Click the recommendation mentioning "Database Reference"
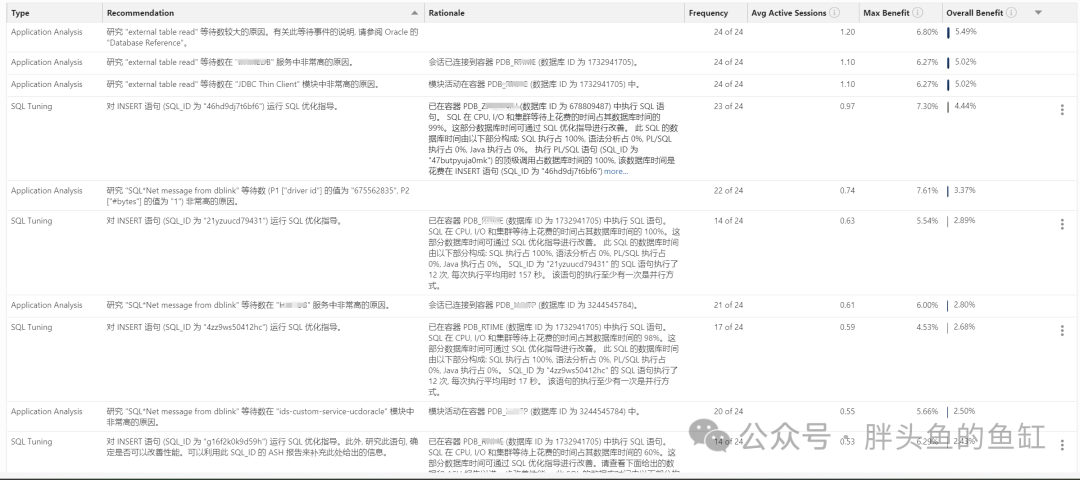 coord(262,37)
